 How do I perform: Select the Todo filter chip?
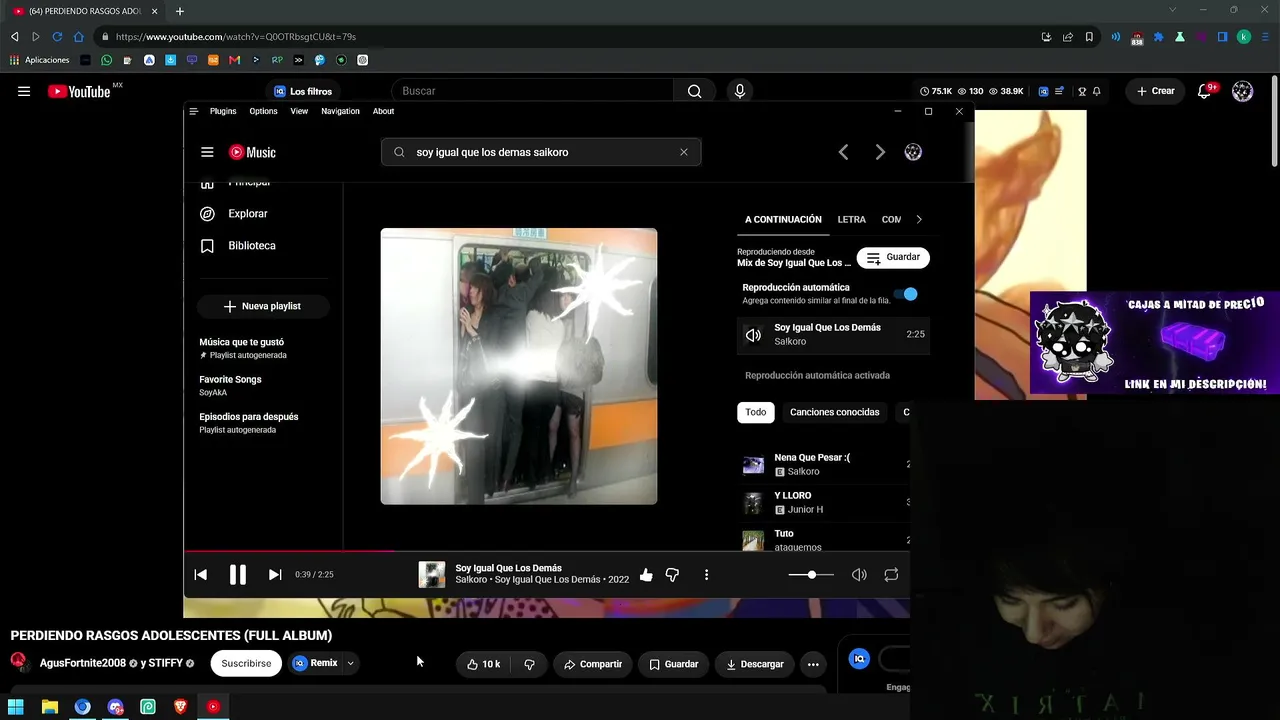[x=756, y=412]
